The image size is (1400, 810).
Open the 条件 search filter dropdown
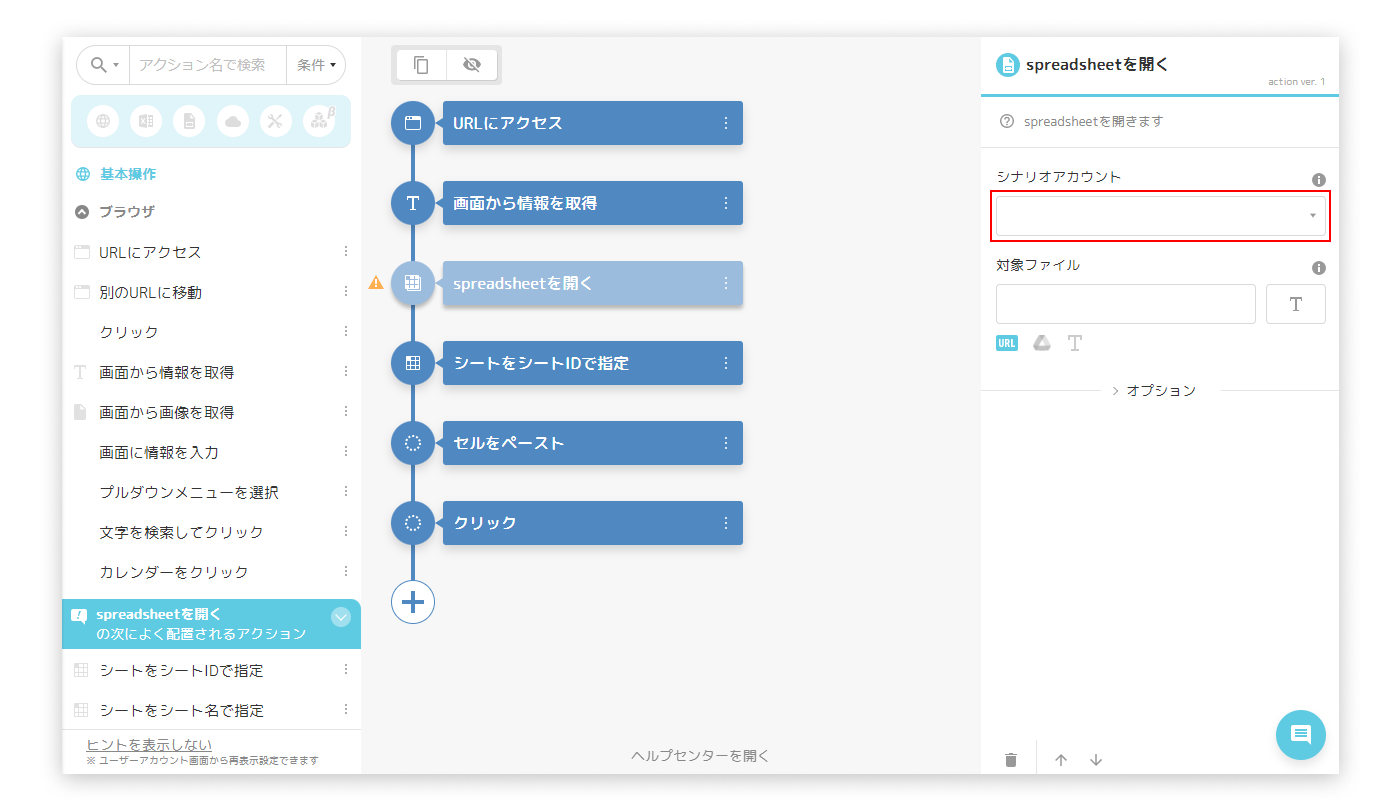[316, 65]
